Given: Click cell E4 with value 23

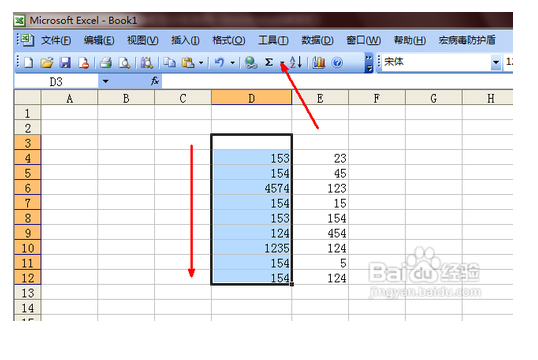Looking at the screenshot, I should [320, 158].
